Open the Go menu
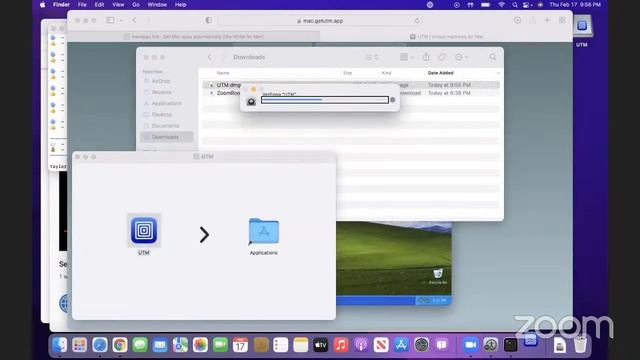The height and width of the screenshot is (360, 640). tap(136, 5)
